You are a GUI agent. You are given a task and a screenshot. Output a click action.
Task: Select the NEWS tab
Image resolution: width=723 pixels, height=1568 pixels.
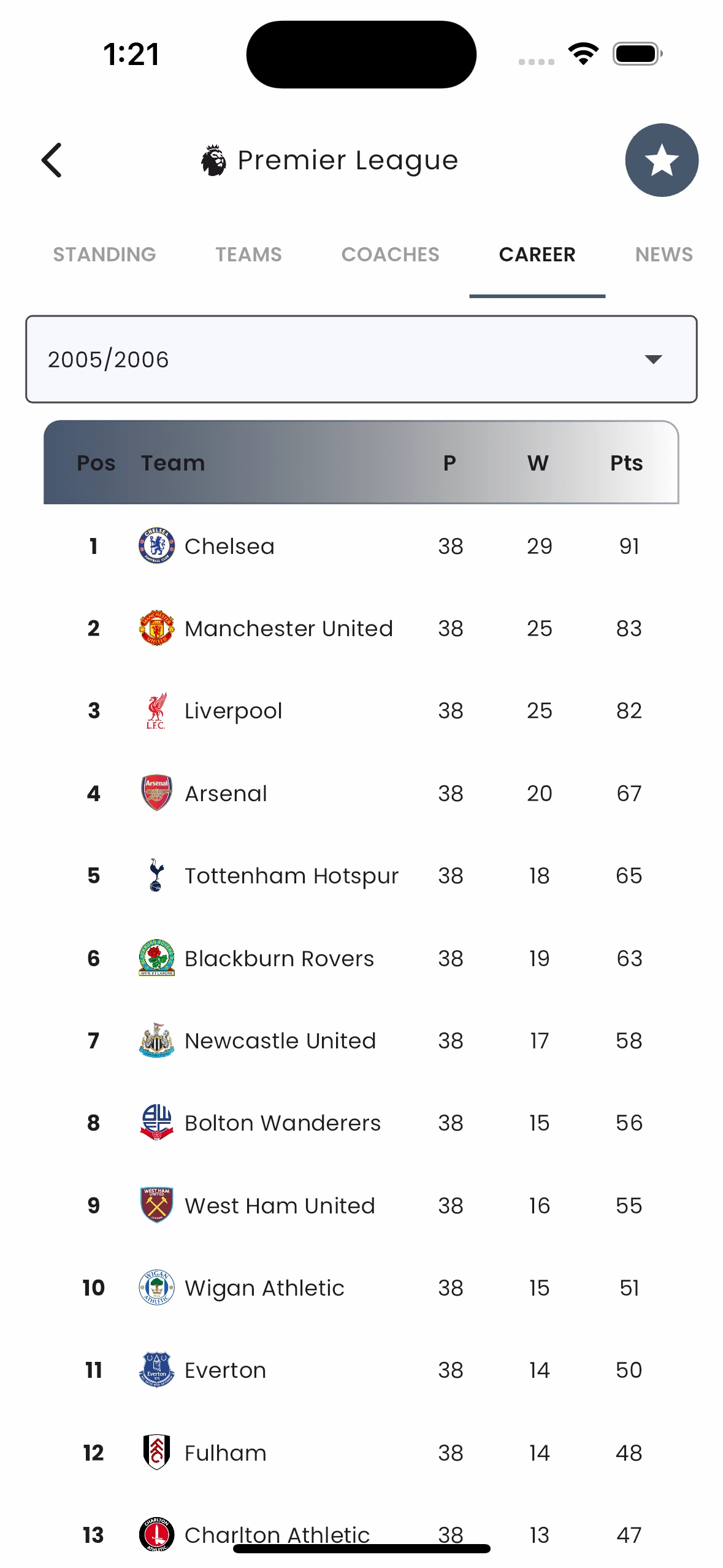coord(664,255)
